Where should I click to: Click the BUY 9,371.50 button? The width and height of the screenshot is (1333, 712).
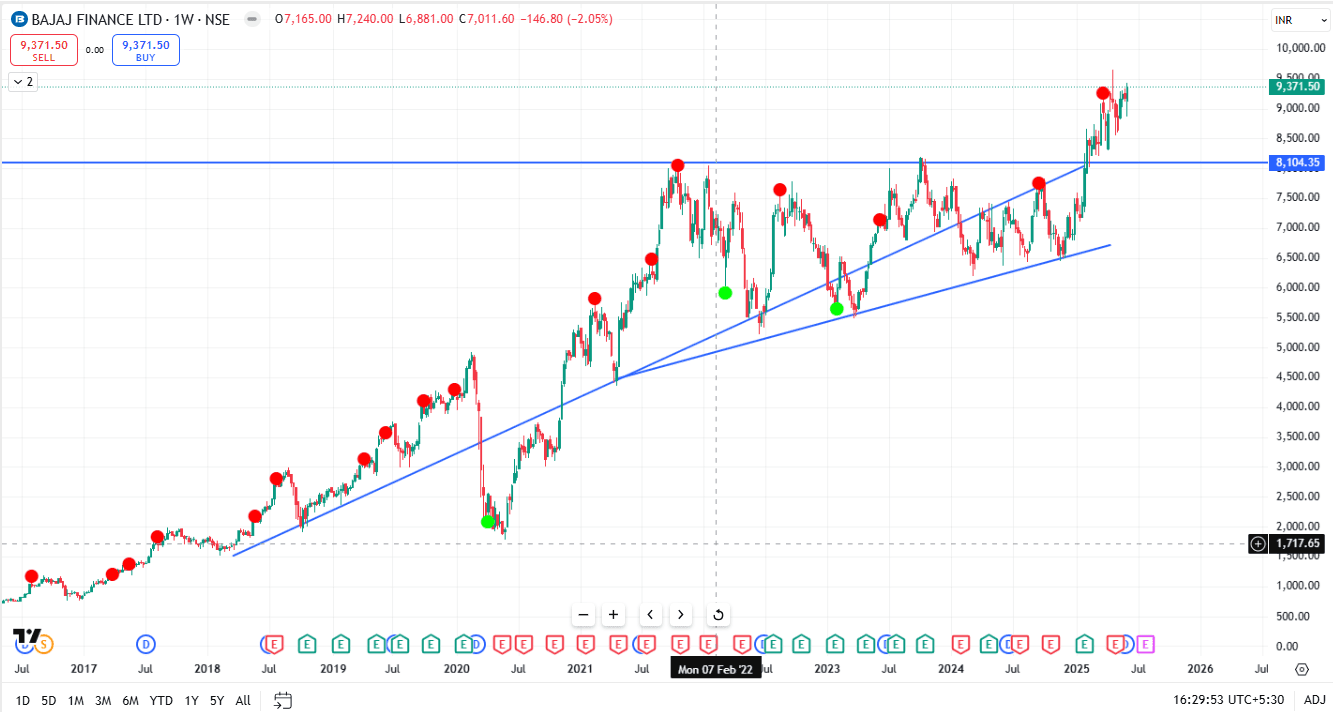146,50
